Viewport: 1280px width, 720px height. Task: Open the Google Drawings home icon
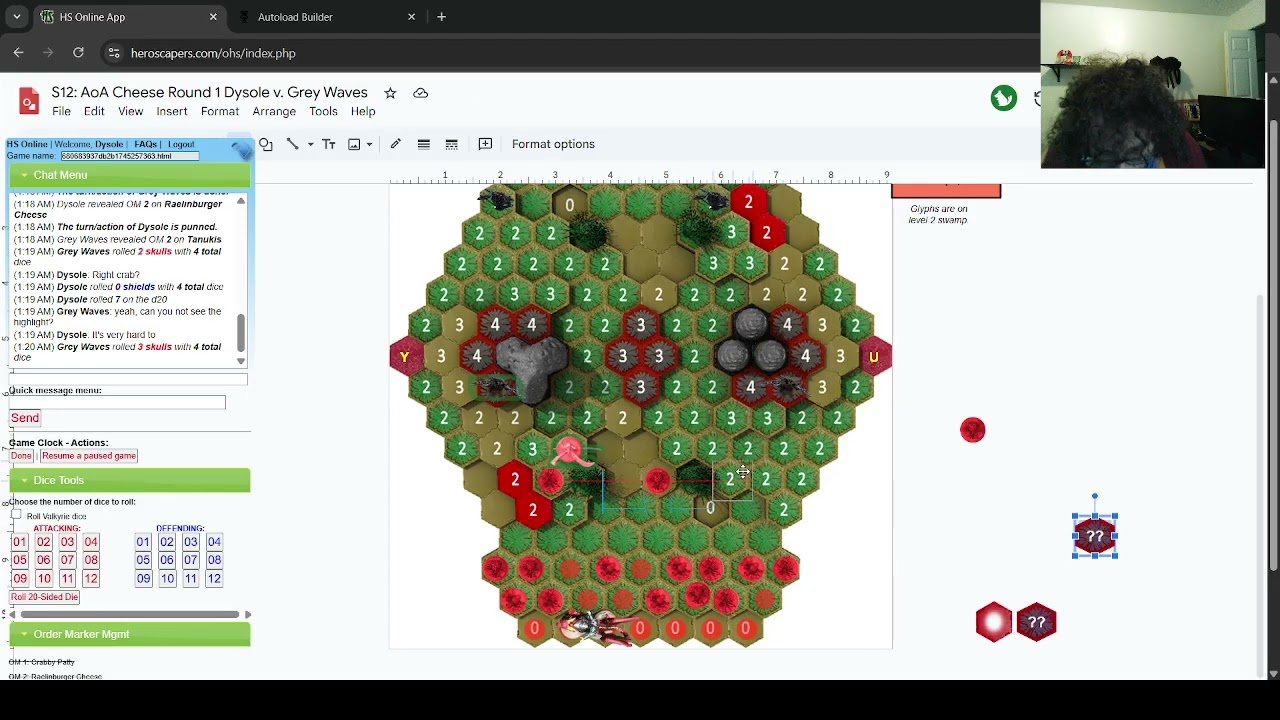pos(29,101)
